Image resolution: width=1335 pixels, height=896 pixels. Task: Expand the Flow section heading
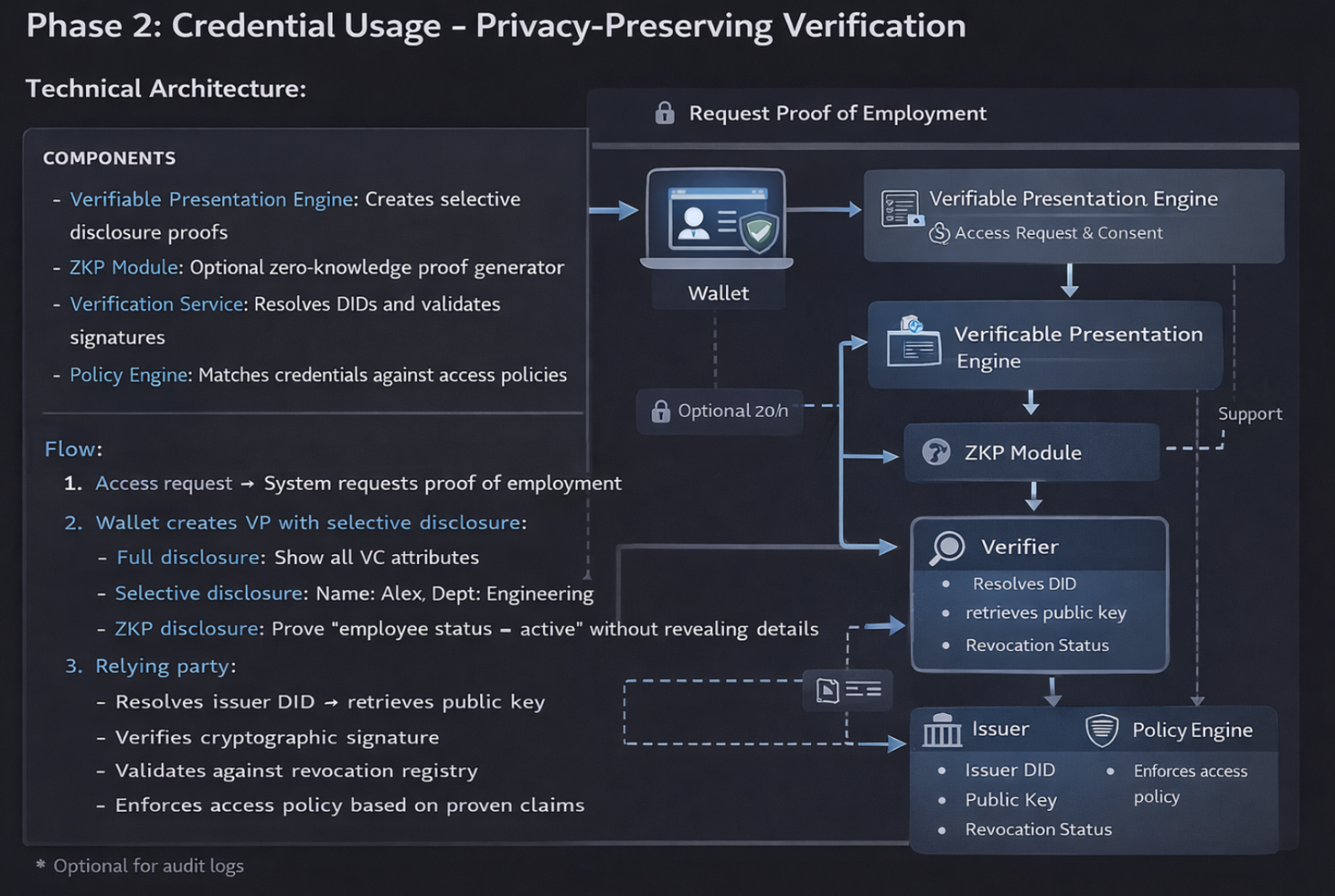(72, 448)
